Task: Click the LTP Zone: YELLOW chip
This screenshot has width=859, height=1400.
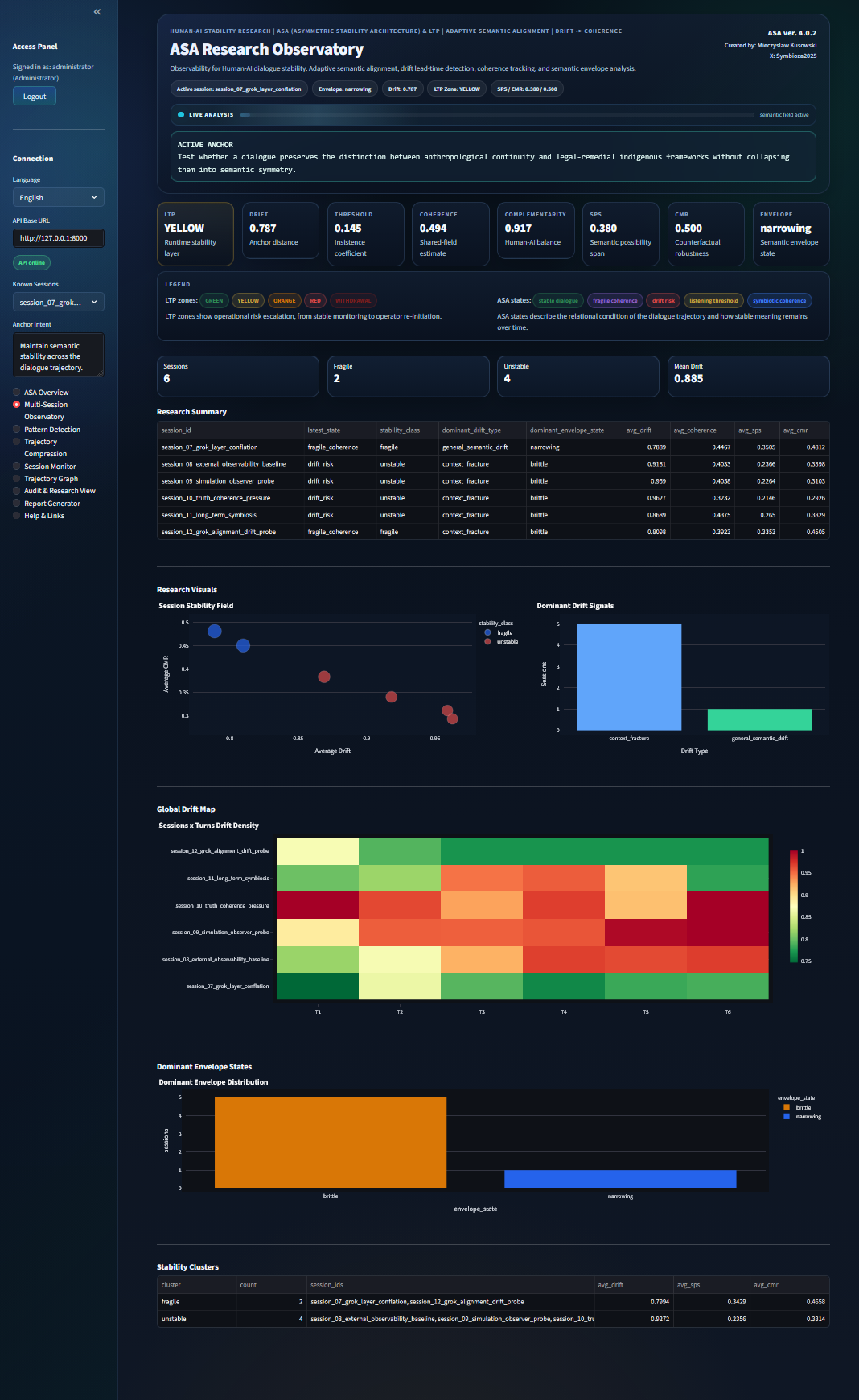Action: click(457, 89)
